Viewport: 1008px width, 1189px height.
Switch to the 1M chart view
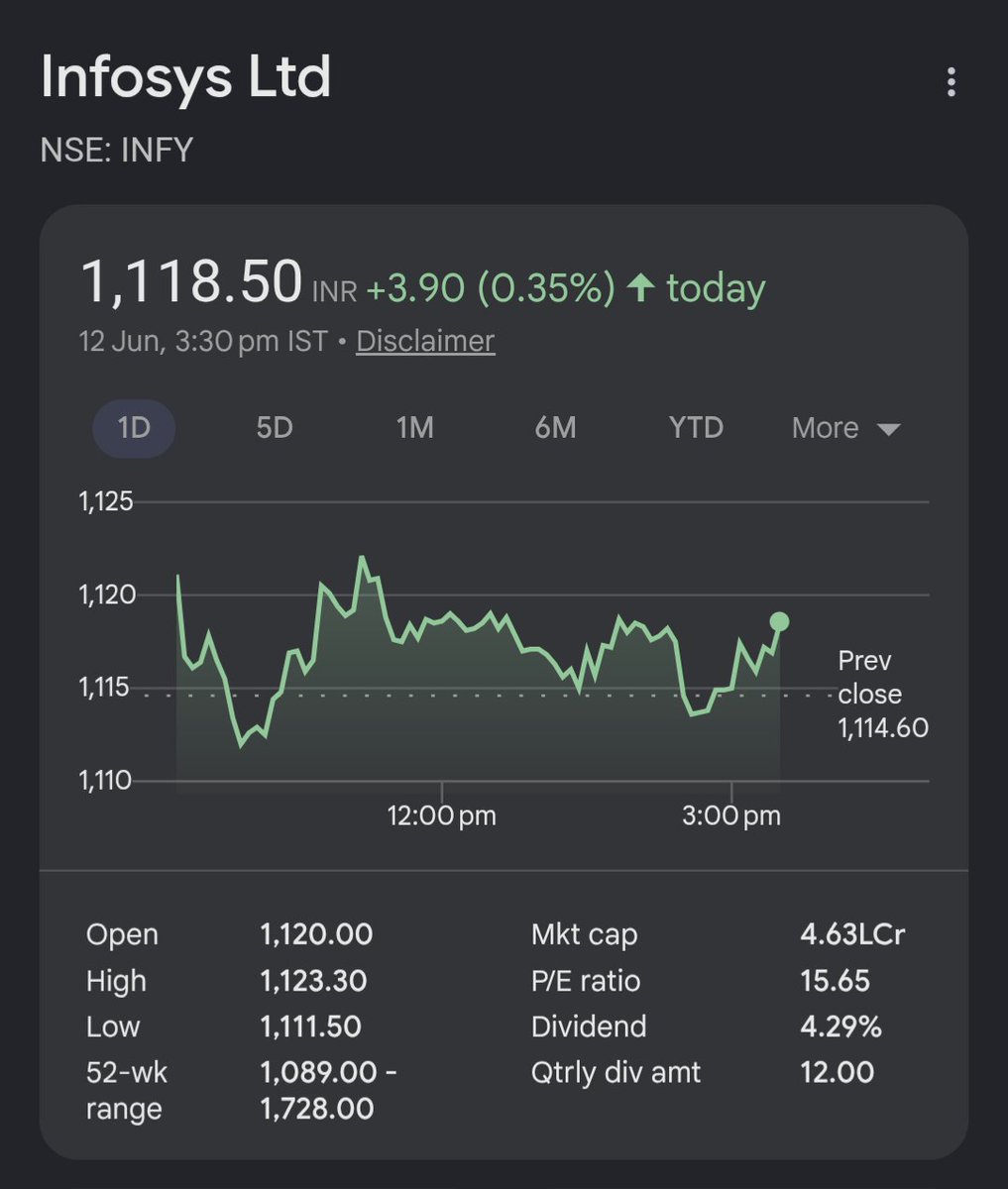tap(414, 428)
